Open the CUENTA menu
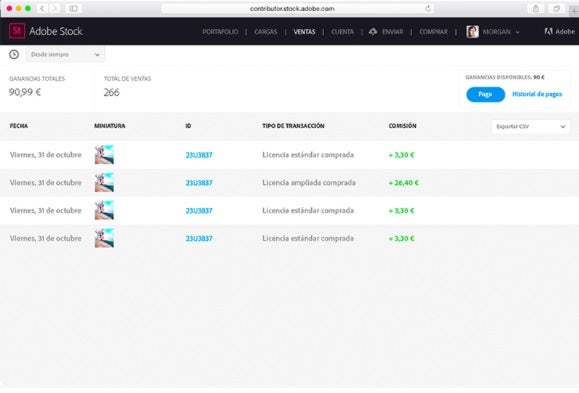Screen dimensions: 579x393 (x=342, y=32)
